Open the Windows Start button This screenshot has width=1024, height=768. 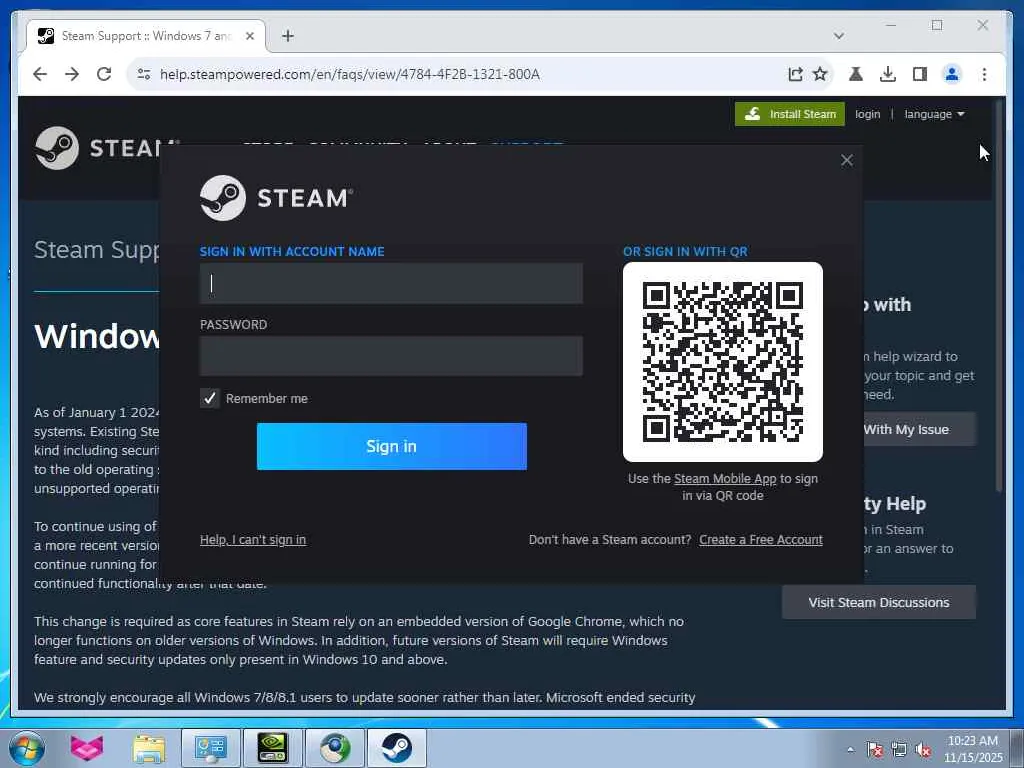[x=27, y=748]
